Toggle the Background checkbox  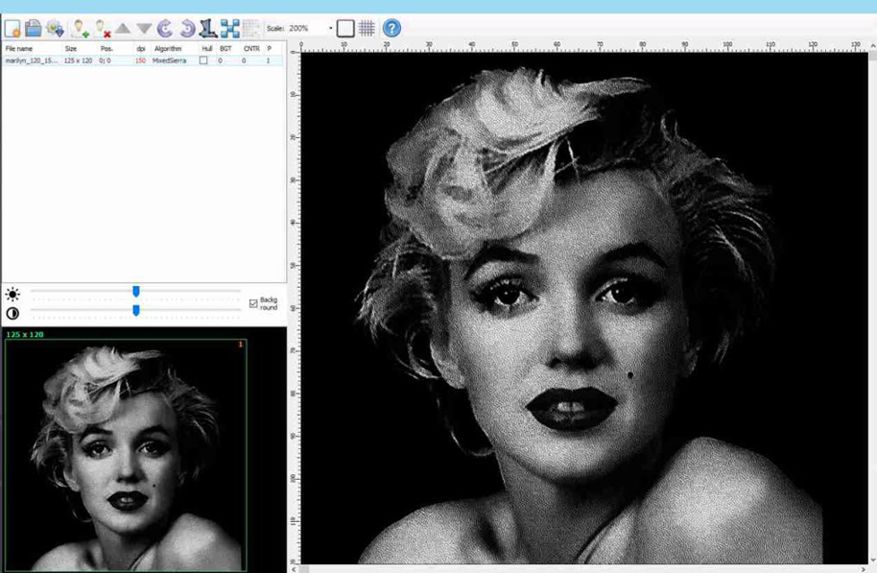[x=253, y=303]
